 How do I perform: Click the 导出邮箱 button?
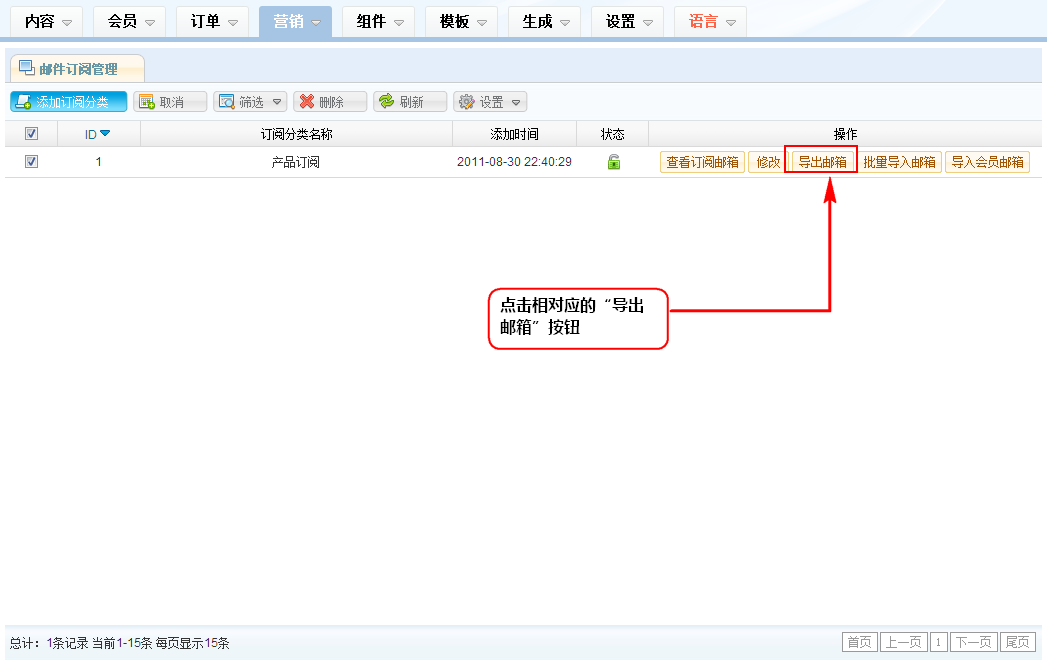click(822, 162)
